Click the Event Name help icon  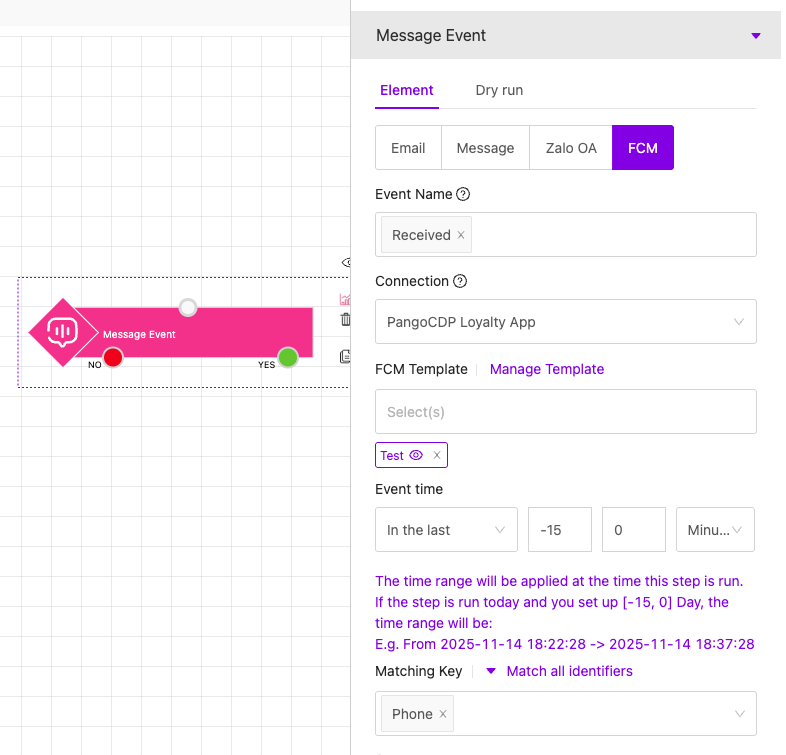pyautogui.click(x=463, y=195)
